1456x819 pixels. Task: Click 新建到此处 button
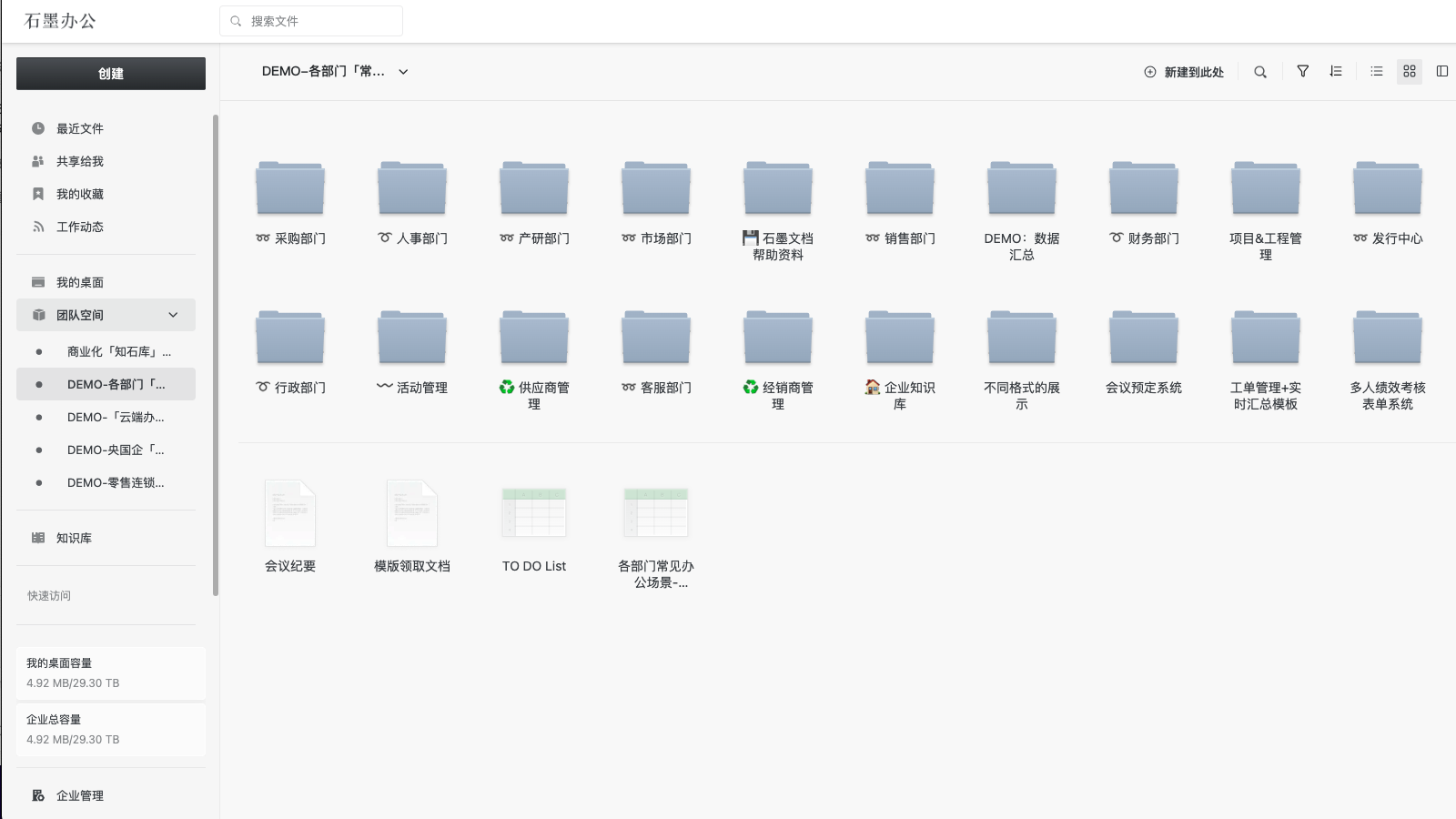point(1184,72)
